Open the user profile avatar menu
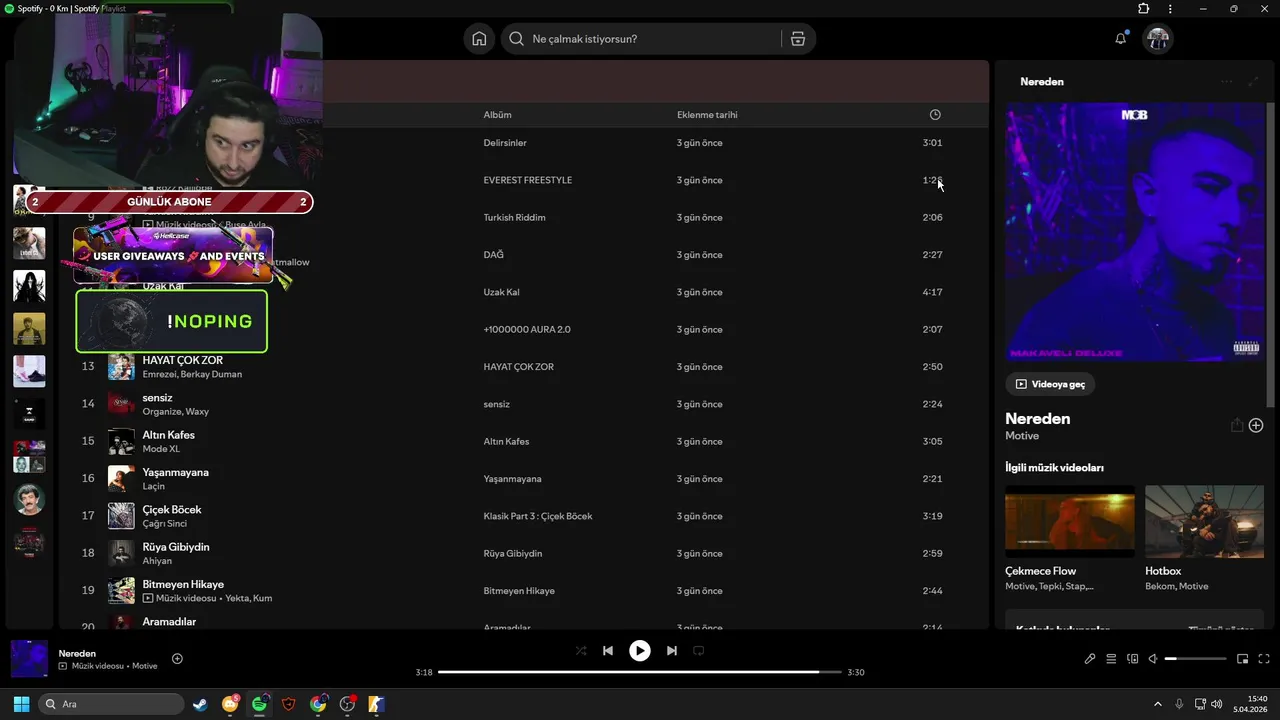 1157,39
